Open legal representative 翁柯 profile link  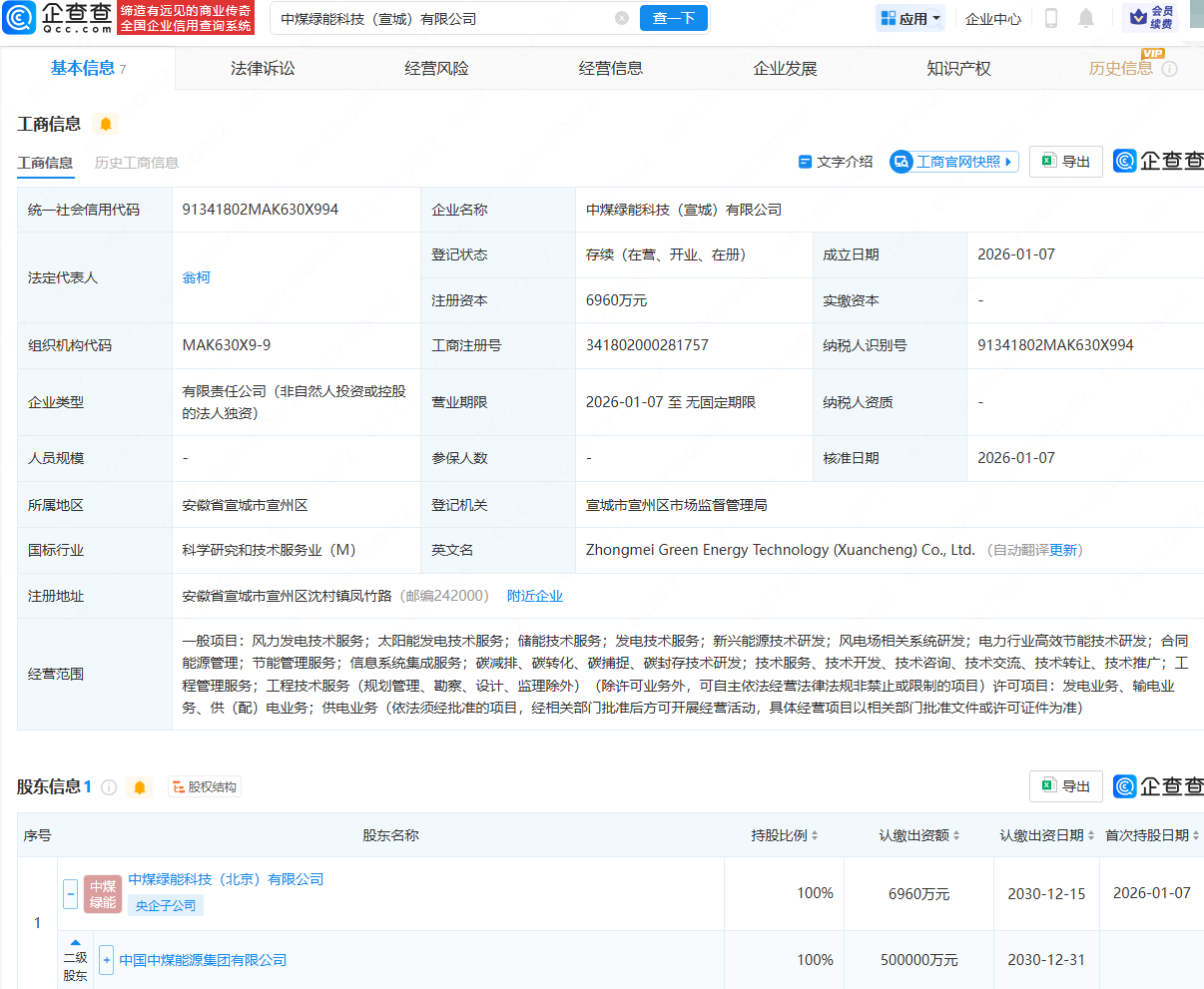197,276
